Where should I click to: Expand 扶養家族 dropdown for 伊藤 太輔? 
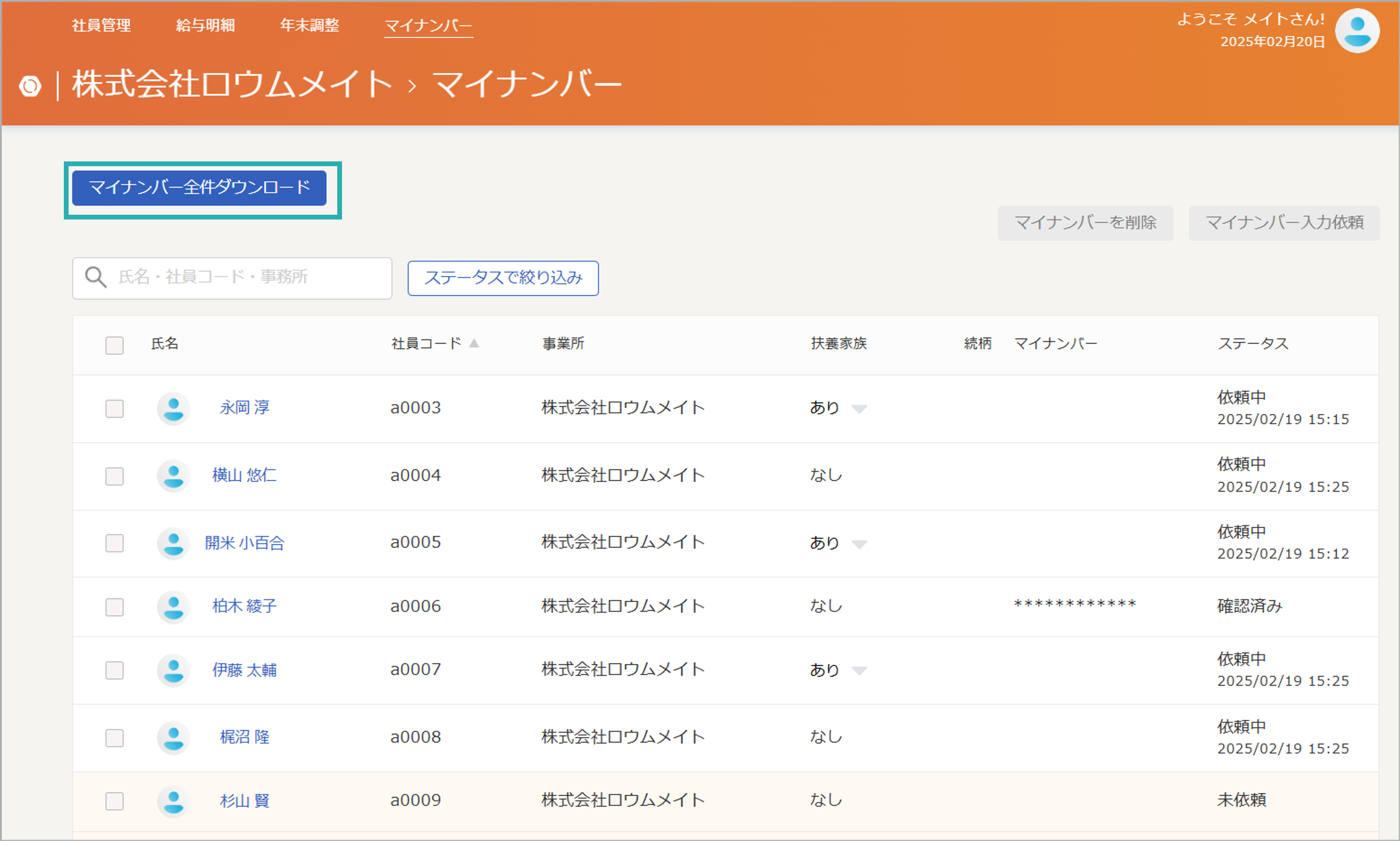pyautogui.click(x=859, y=671)
